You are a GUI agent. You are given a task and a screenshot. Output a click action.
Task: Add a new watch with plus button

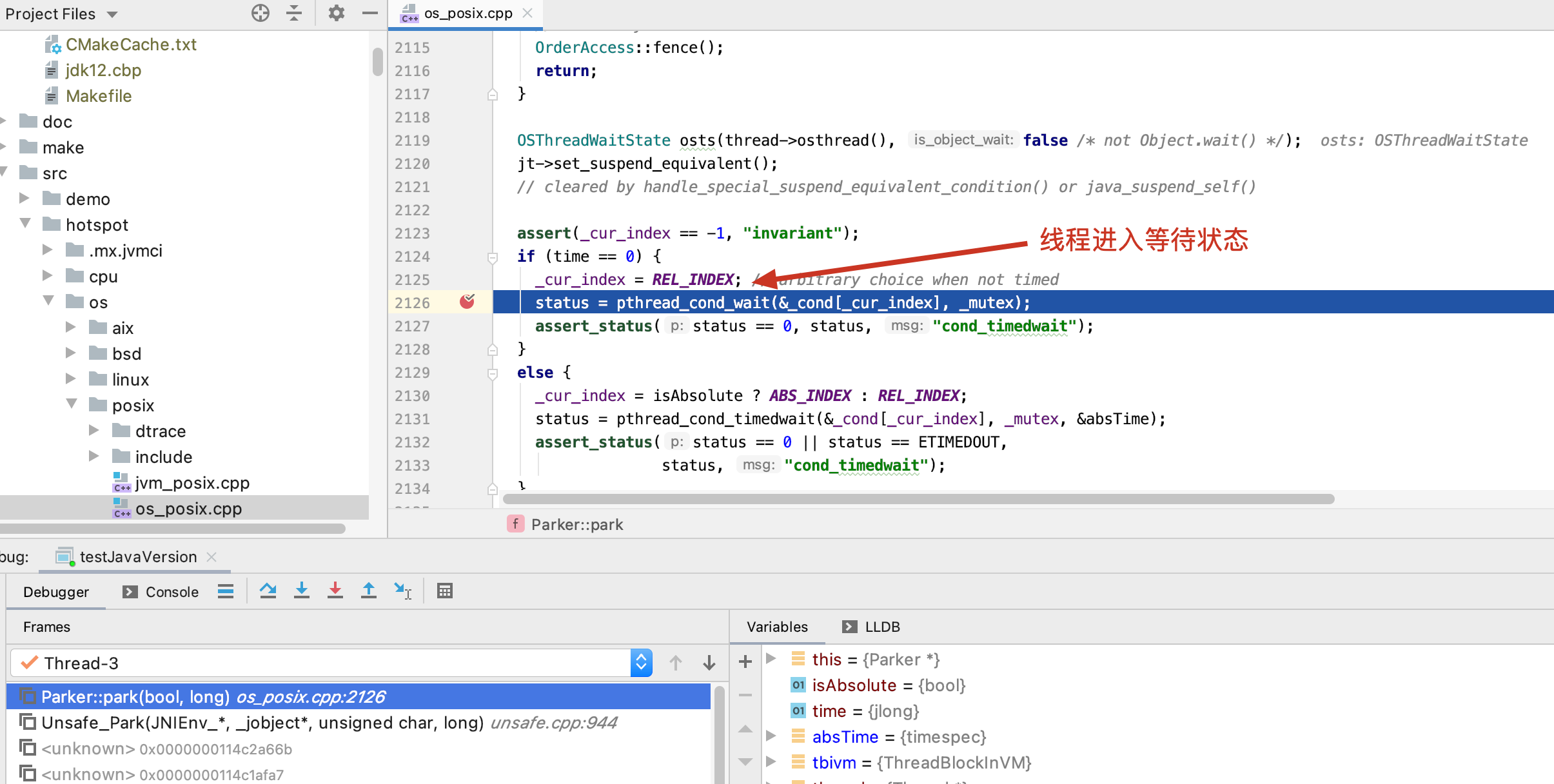(745, 661)
